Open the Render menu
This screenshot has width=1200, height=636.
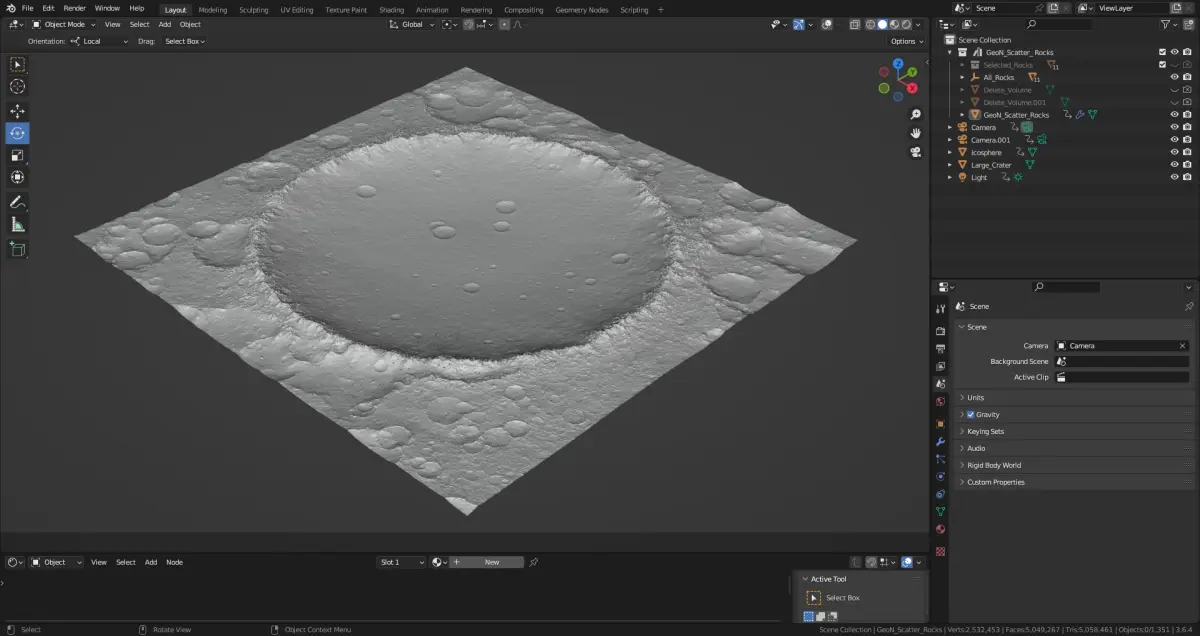[75, 8]
